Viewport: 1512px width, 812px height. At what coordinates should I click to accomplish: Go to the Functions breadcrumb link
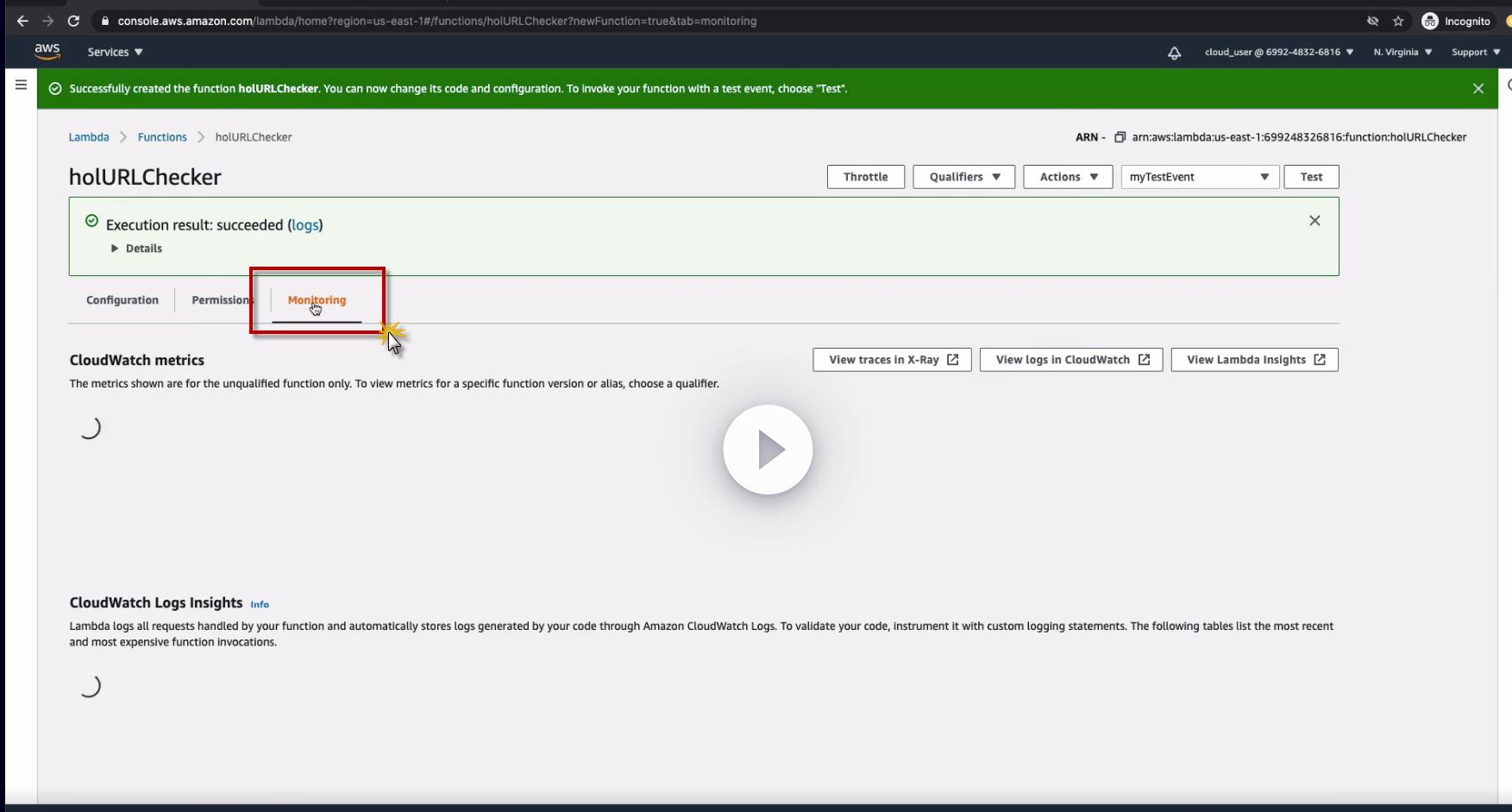pyautogui.click(x=162, y=137)
